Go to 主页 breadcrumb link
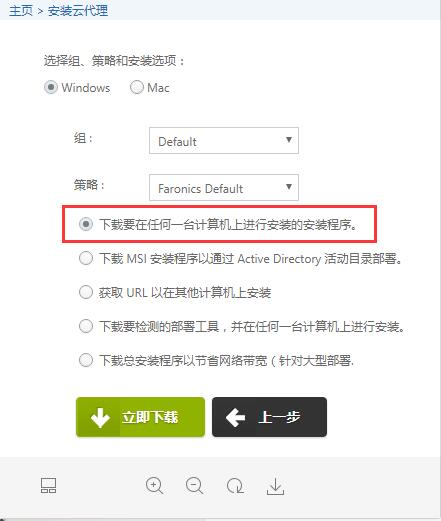The width and height of the screenshot is (441, 521). [21, 11]
